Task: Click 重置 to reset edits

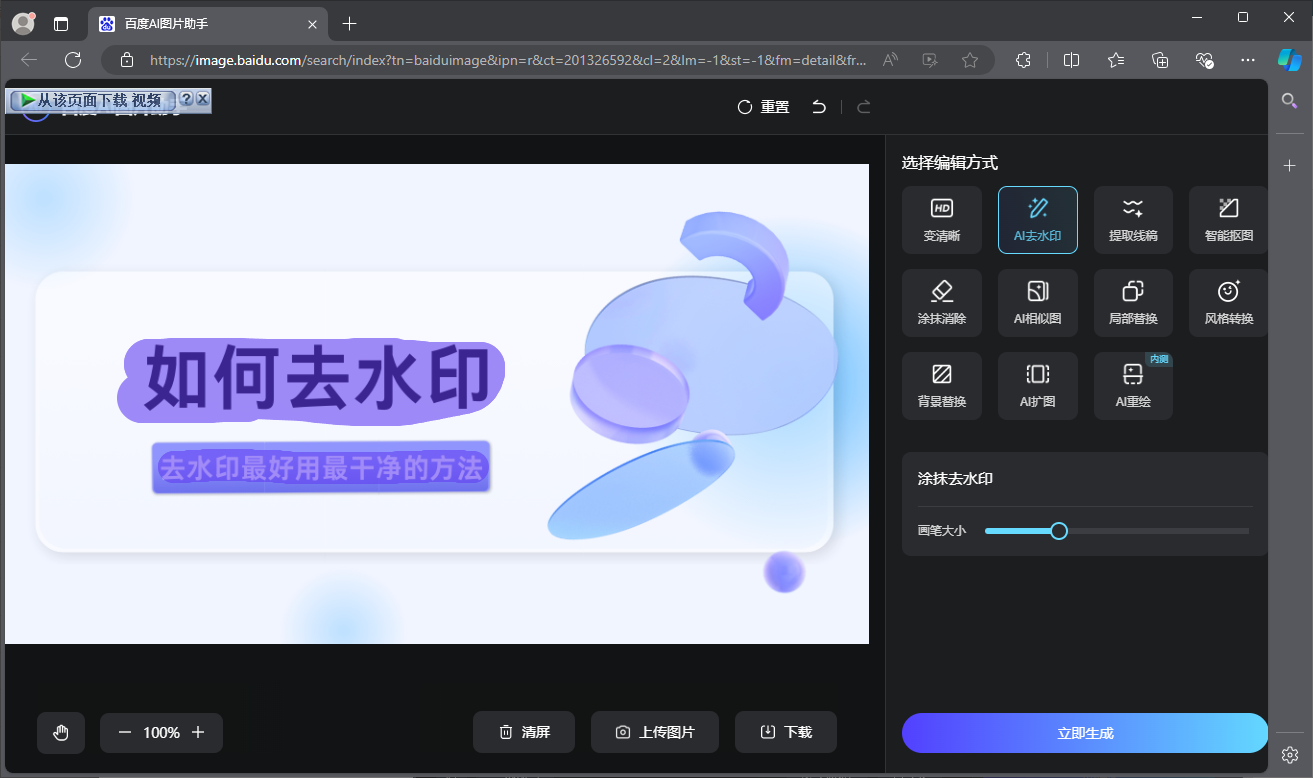Action: click(762, 106)
